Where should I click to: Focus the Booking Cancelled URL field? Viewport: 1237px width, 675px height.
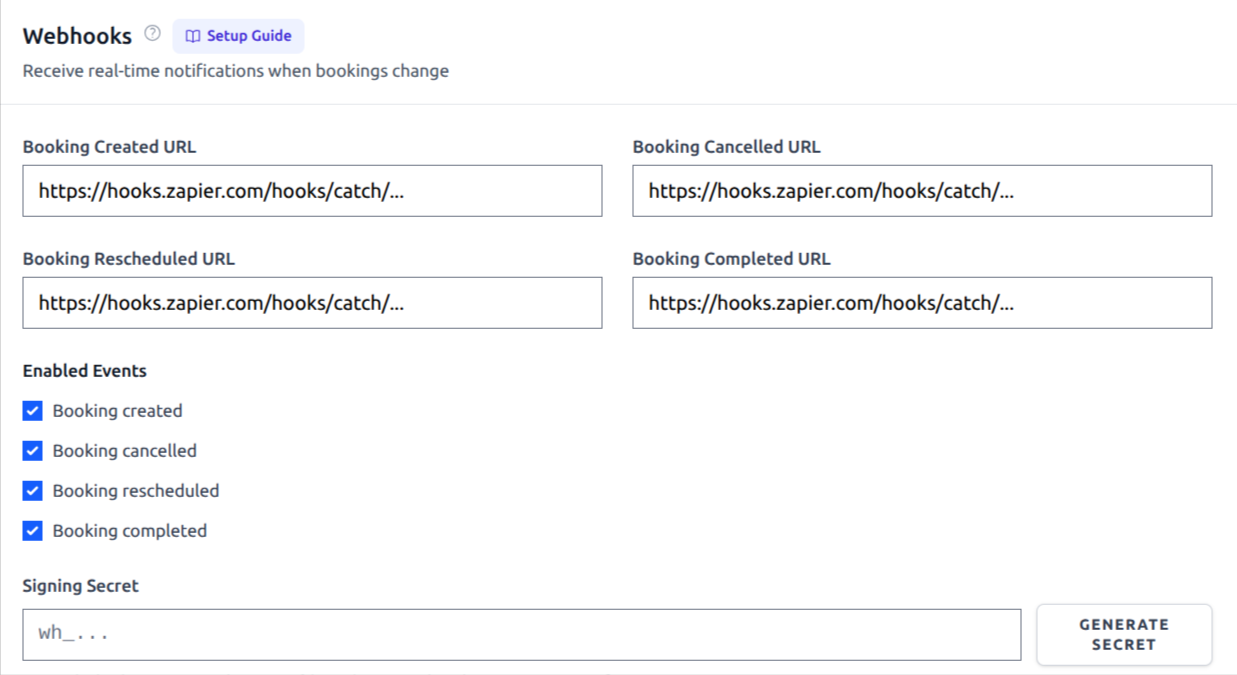tap(922, 191)
